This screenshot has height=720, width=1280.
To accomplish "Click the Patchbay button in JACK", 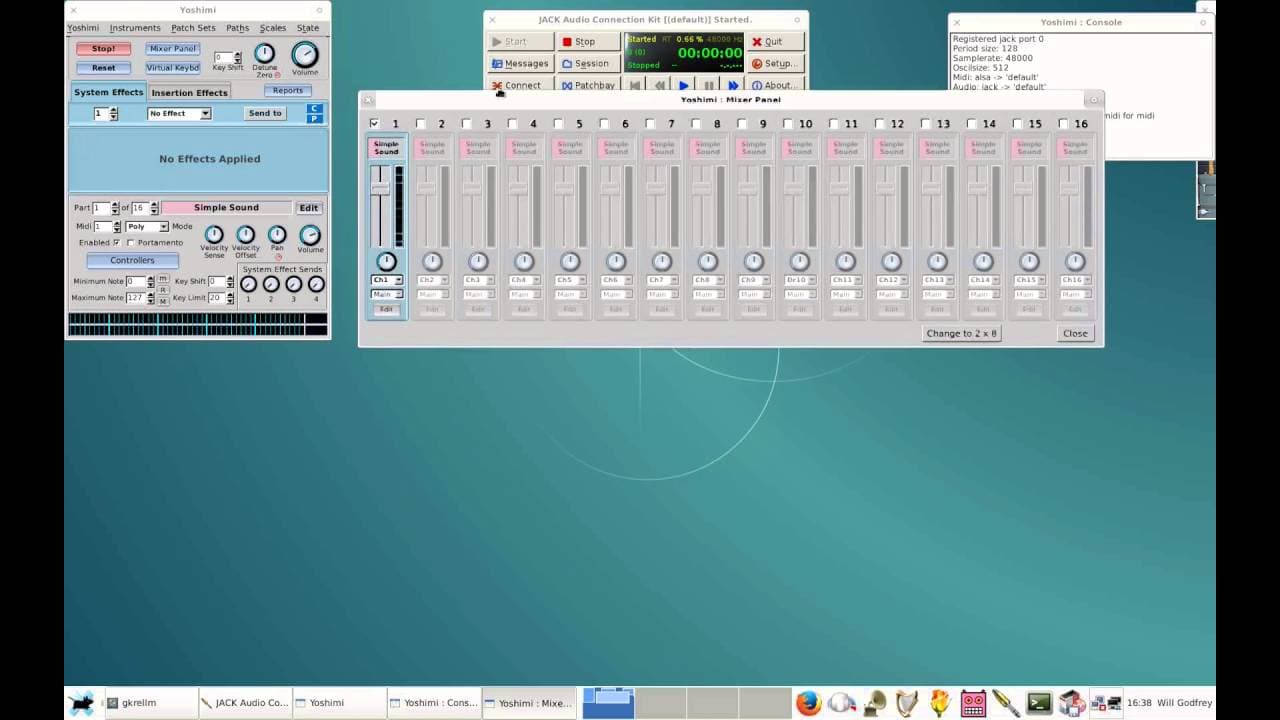I will tap(588, 85).
